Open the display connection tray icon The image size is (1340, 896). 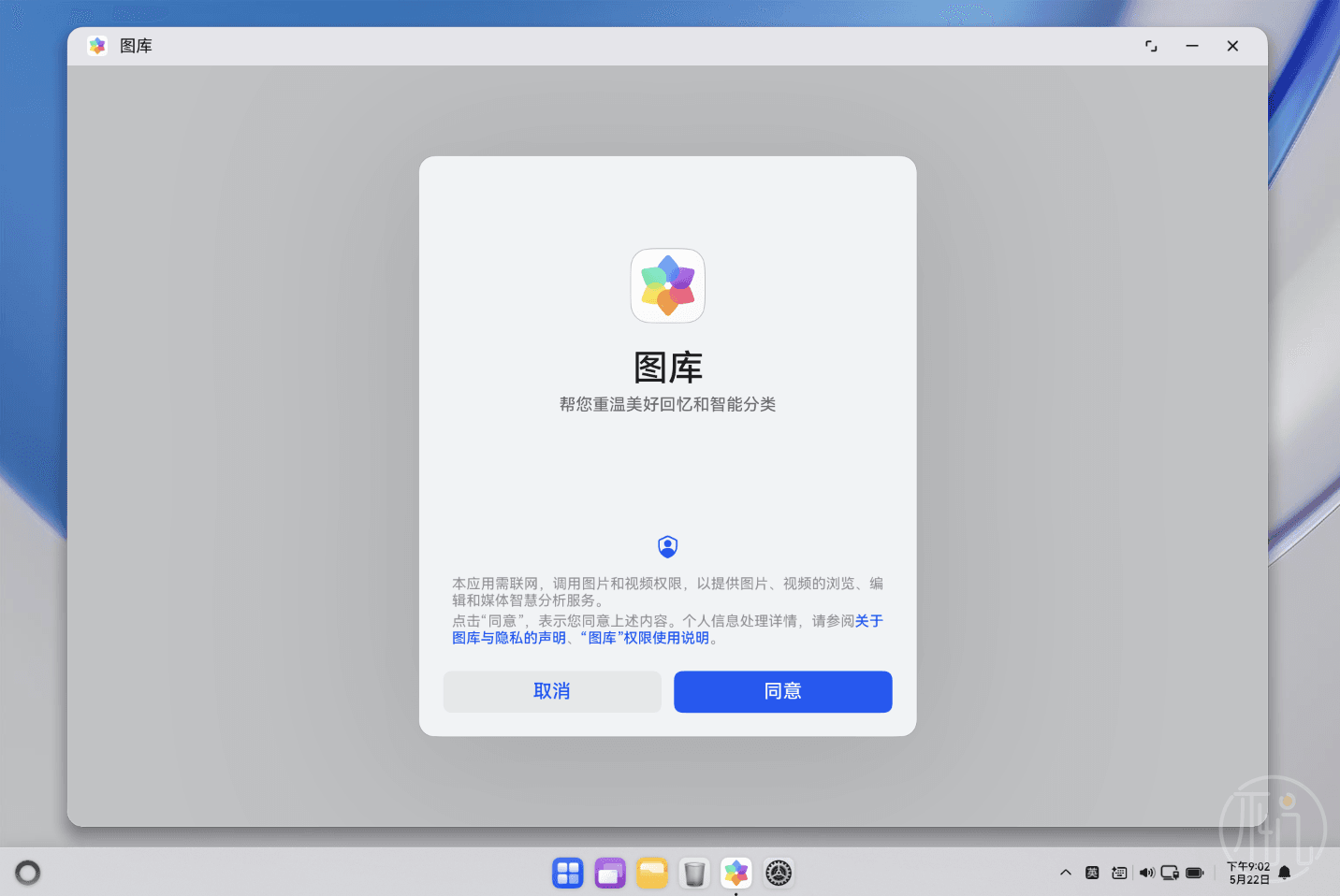coord(1170,873)
